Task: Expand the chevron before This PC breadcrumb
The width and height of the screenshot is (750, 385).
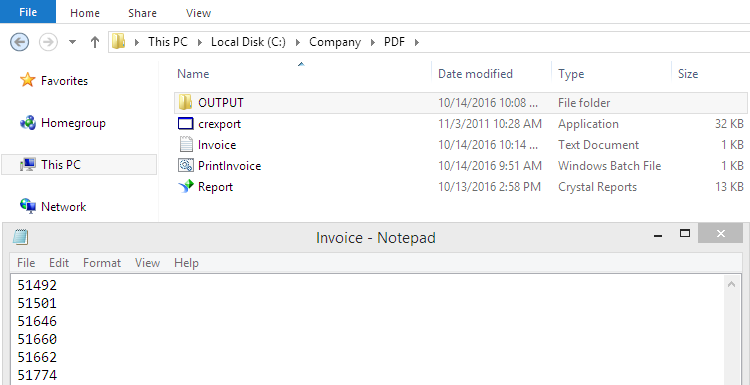Action: point(137,42)
